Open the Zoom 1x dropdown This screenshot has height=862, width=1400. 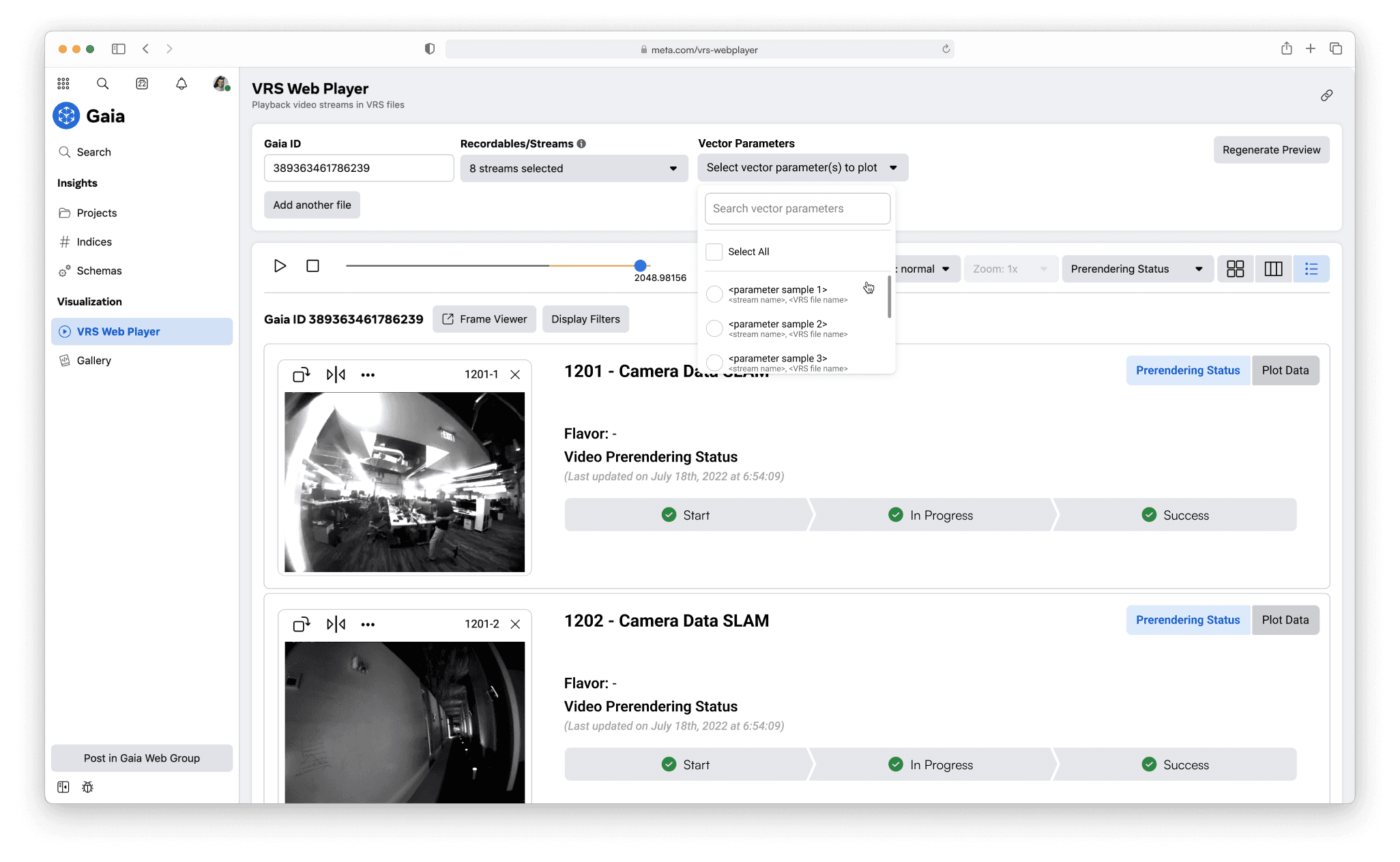click(1010, 269)
